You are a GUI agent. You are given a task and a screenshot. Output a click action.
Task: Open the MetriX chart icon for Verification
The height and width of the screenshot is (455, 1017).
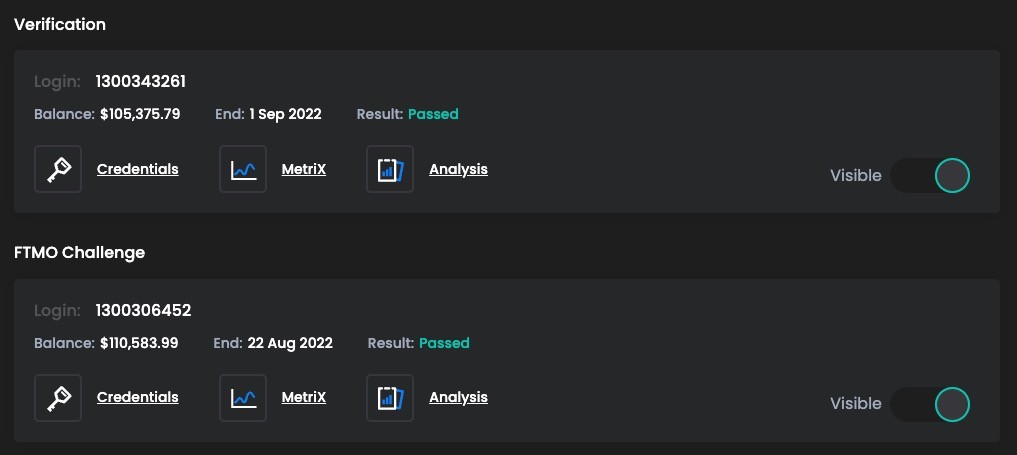click(243, 169)
